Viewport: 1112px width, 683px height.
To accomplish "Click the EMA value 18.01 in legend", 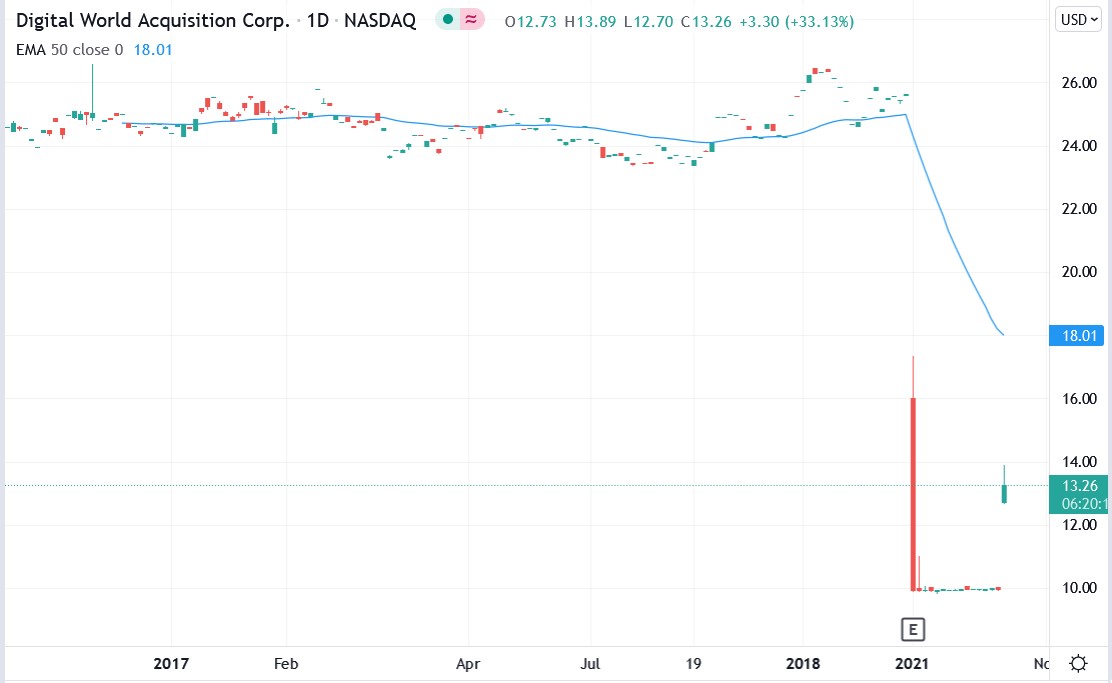I will [153, 50].
